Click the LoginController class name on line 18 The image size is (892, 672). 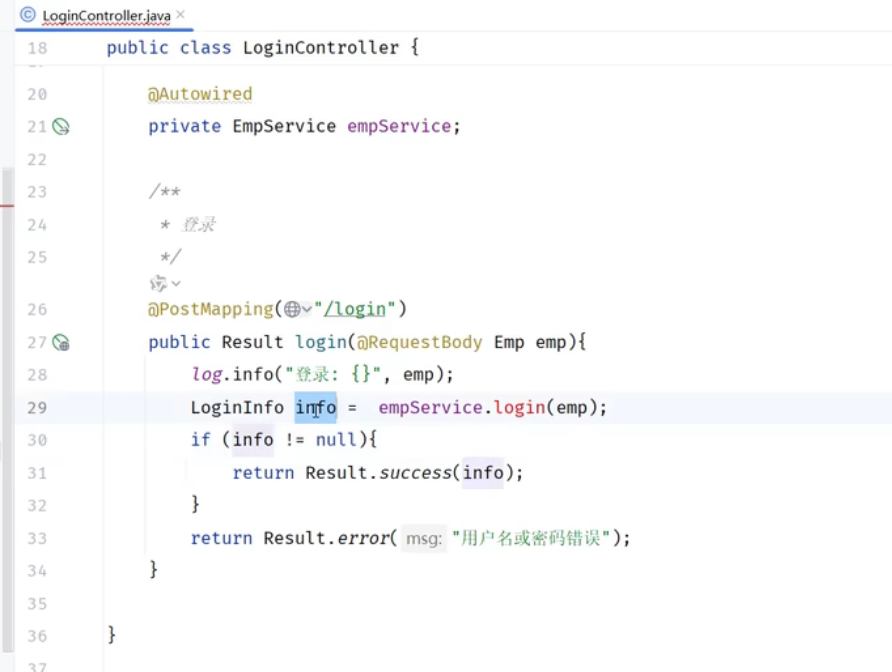pos(320,48)
